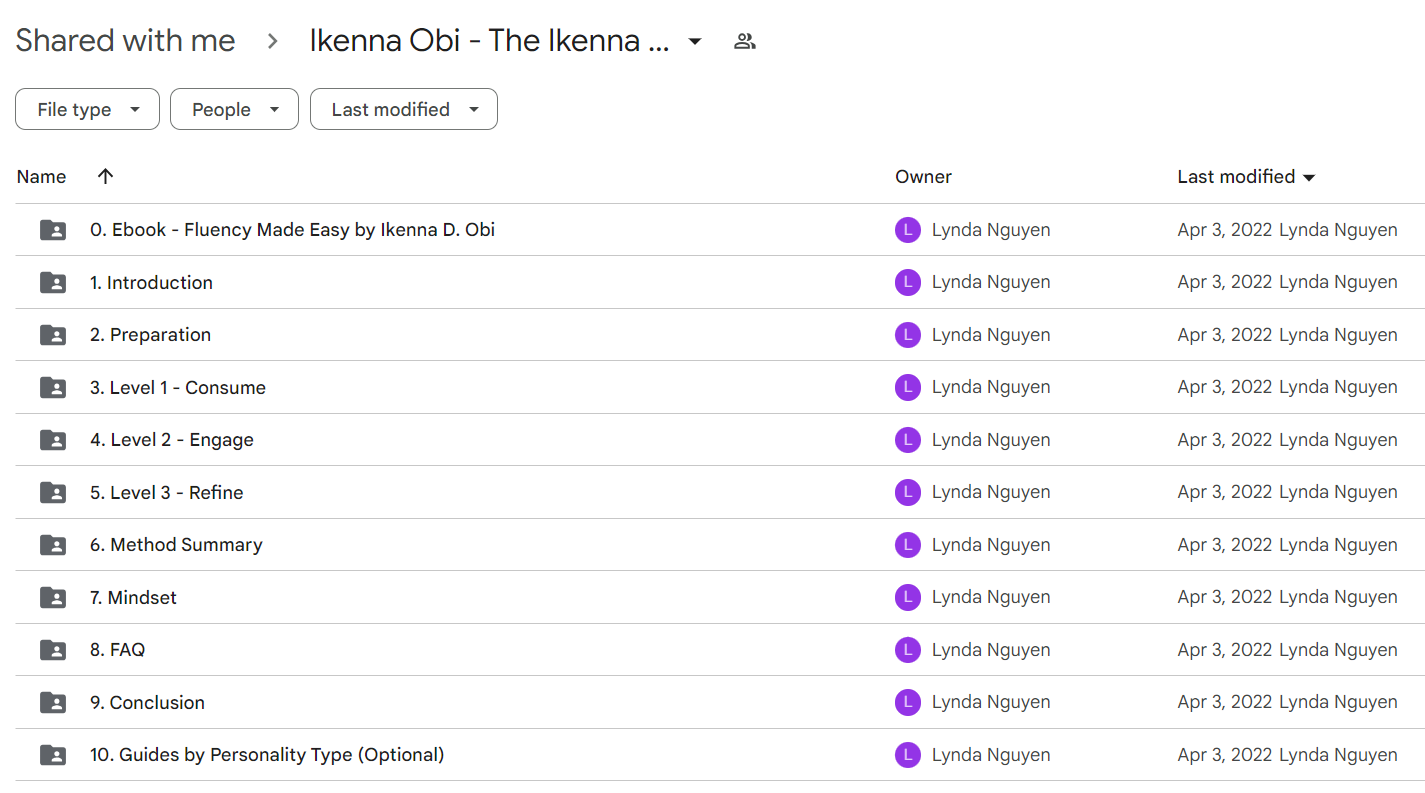Screen dimensions: 1425x793
Task: Click the folder icon for 8. FAQ
Action: click(53, 650)
